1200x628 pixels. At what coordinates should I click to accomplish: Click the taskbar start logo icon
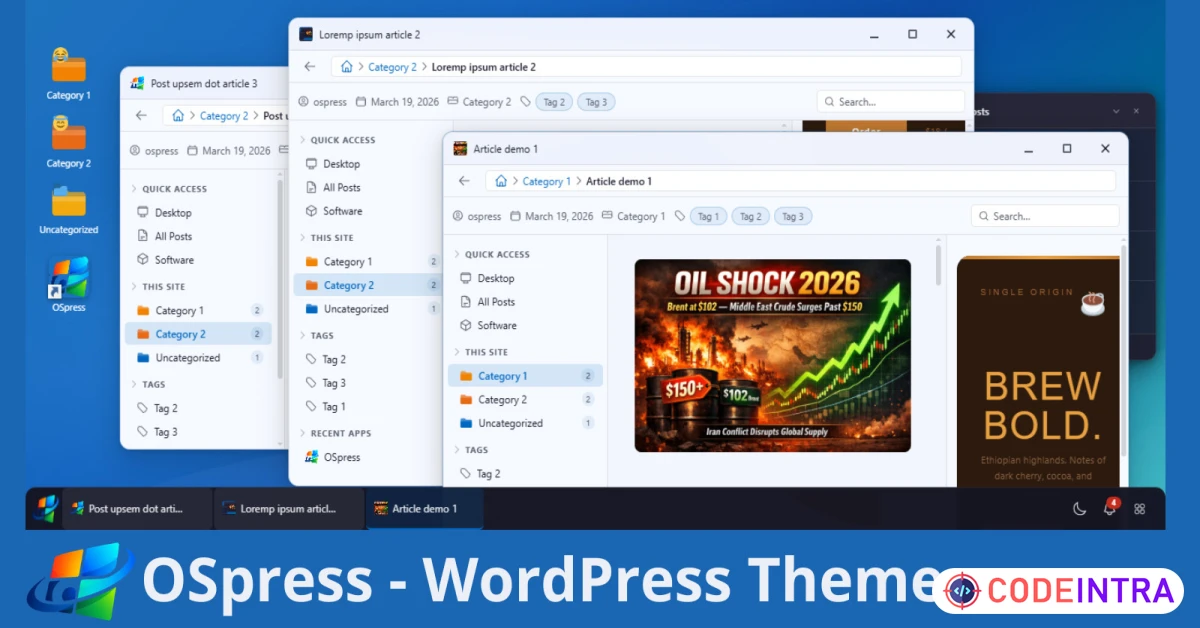click(46, 508)
